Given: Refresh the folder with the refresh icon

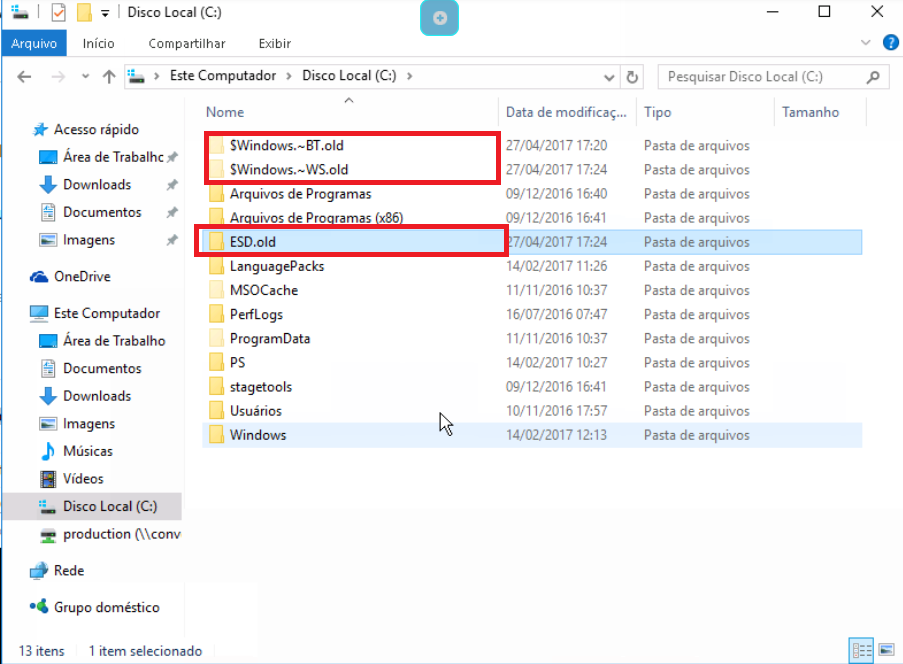Looking at the screenshot, I should coord(632,77).
